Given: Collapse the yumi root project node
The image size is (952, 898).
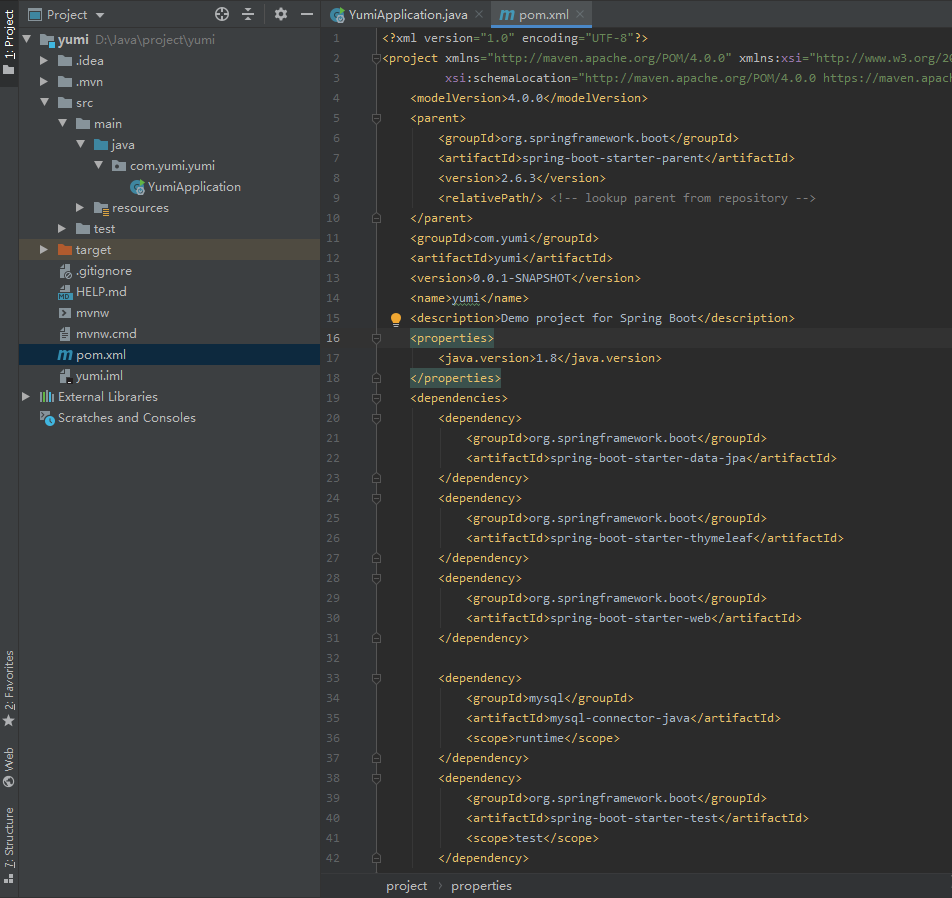Looking at the screenshot, I should (27, 39).
